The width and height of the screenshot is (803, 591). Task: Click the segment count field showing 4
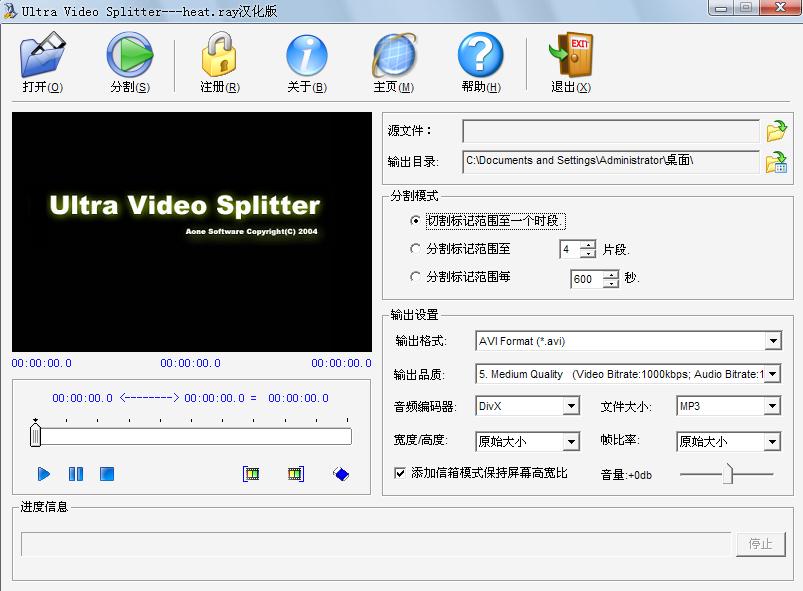pos(570,249)
